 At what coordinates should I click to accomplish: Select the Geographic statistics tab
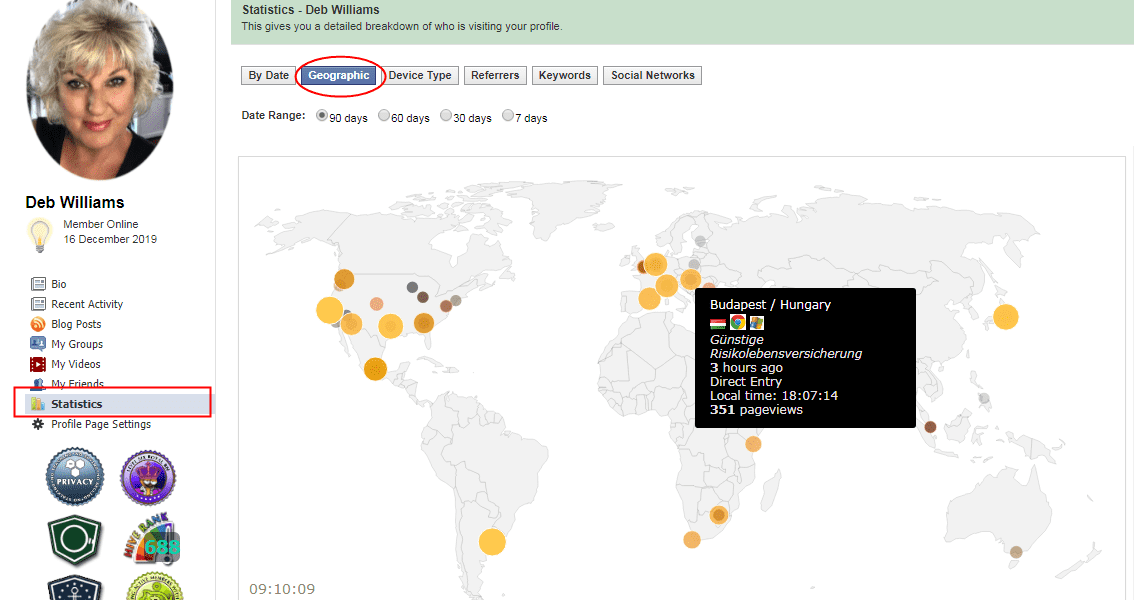338,75
